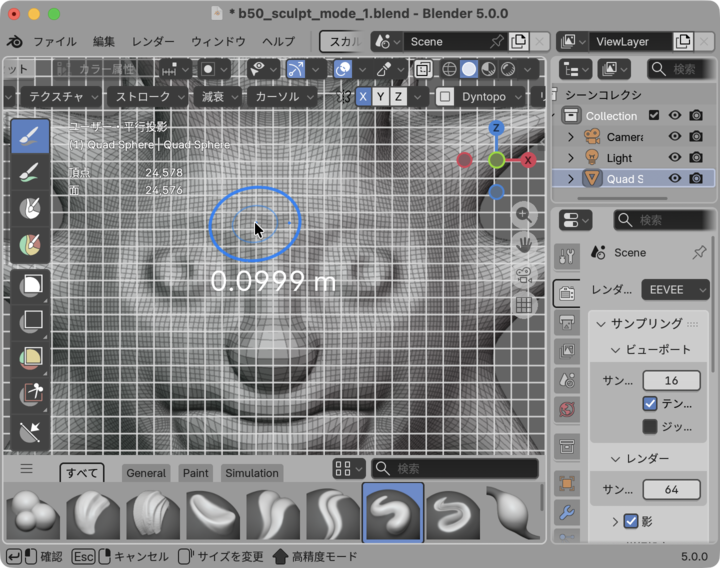Open the 減衰 falloff dropdown
720x568 pixels.
(218, 97)
